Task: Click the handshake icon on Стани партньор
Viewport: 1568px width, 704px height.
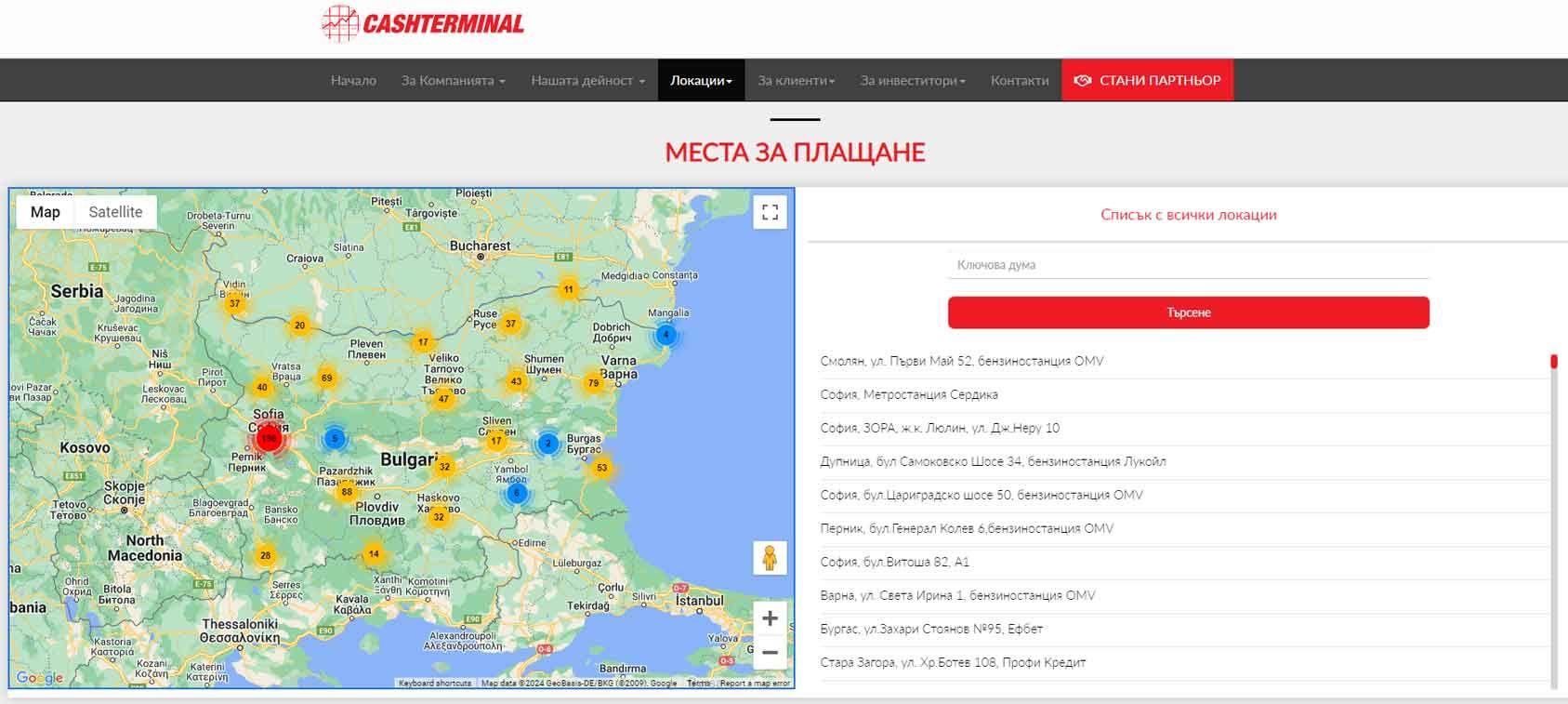Action: pos(1083,80)
